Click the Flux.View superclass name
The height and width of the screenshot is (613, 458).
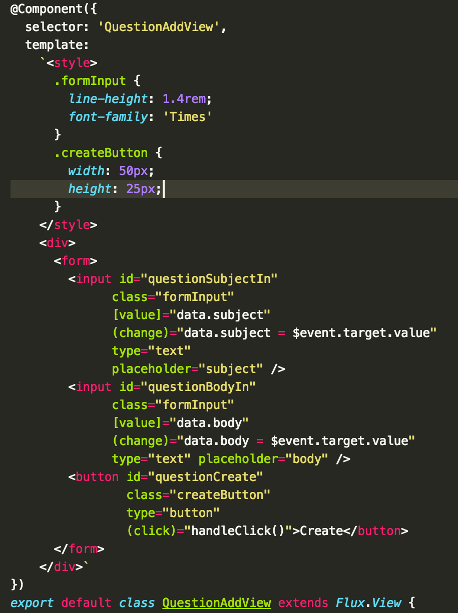[x=368, y=602]
